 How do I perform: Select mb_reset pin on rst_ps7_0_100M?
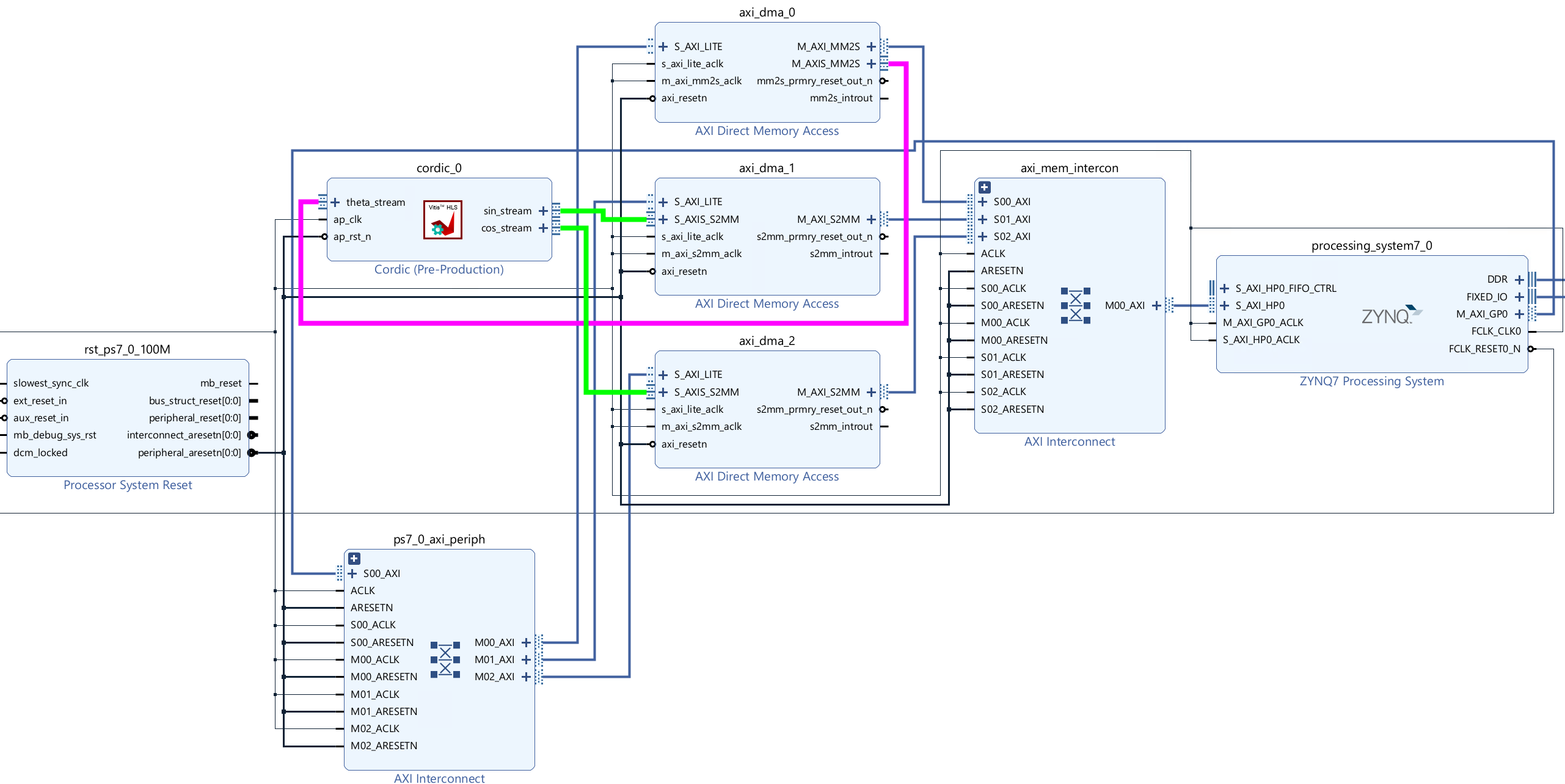pos(221,383)
